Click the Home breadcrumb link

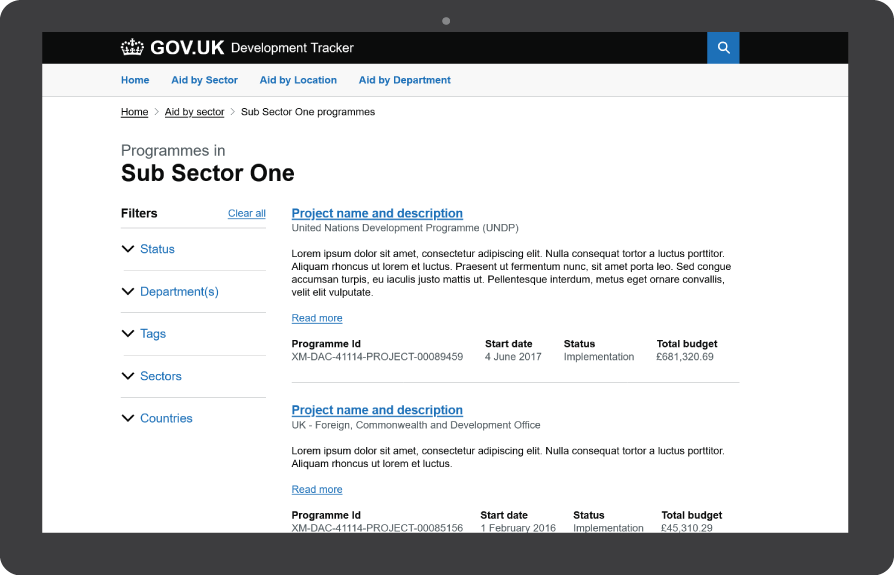coord(135,112)
